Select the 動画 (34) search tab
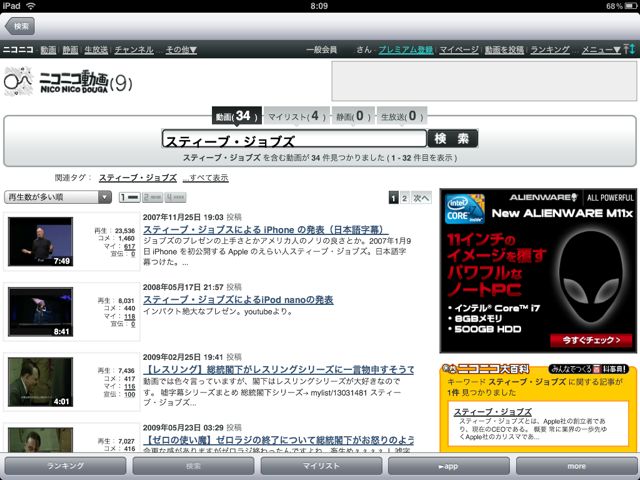The height and width of the screenshot is (480, 640). pos(237,116)
